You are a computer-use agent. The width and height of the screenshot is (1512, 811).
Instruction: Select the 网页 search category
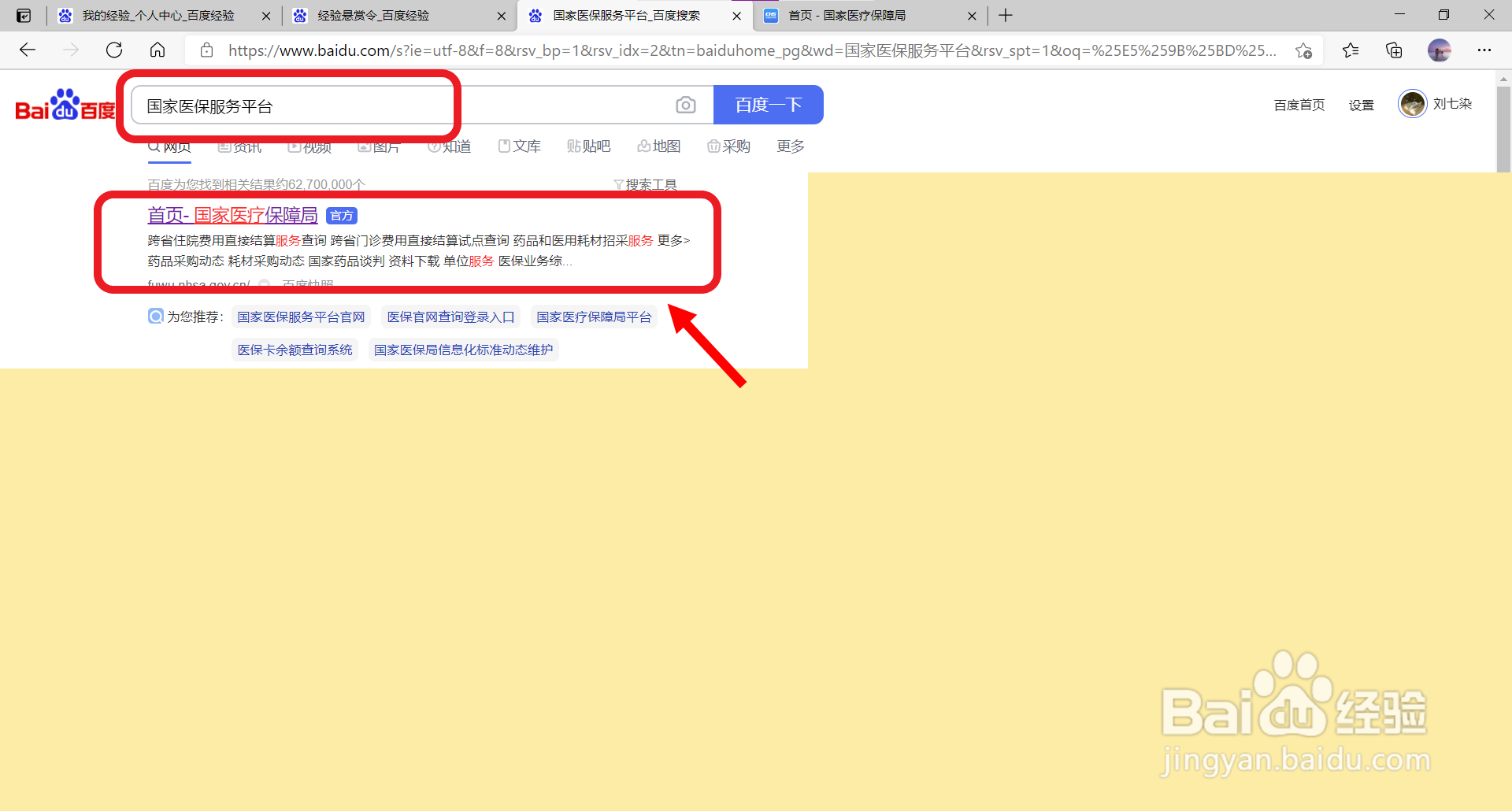[x=170, y=146]
